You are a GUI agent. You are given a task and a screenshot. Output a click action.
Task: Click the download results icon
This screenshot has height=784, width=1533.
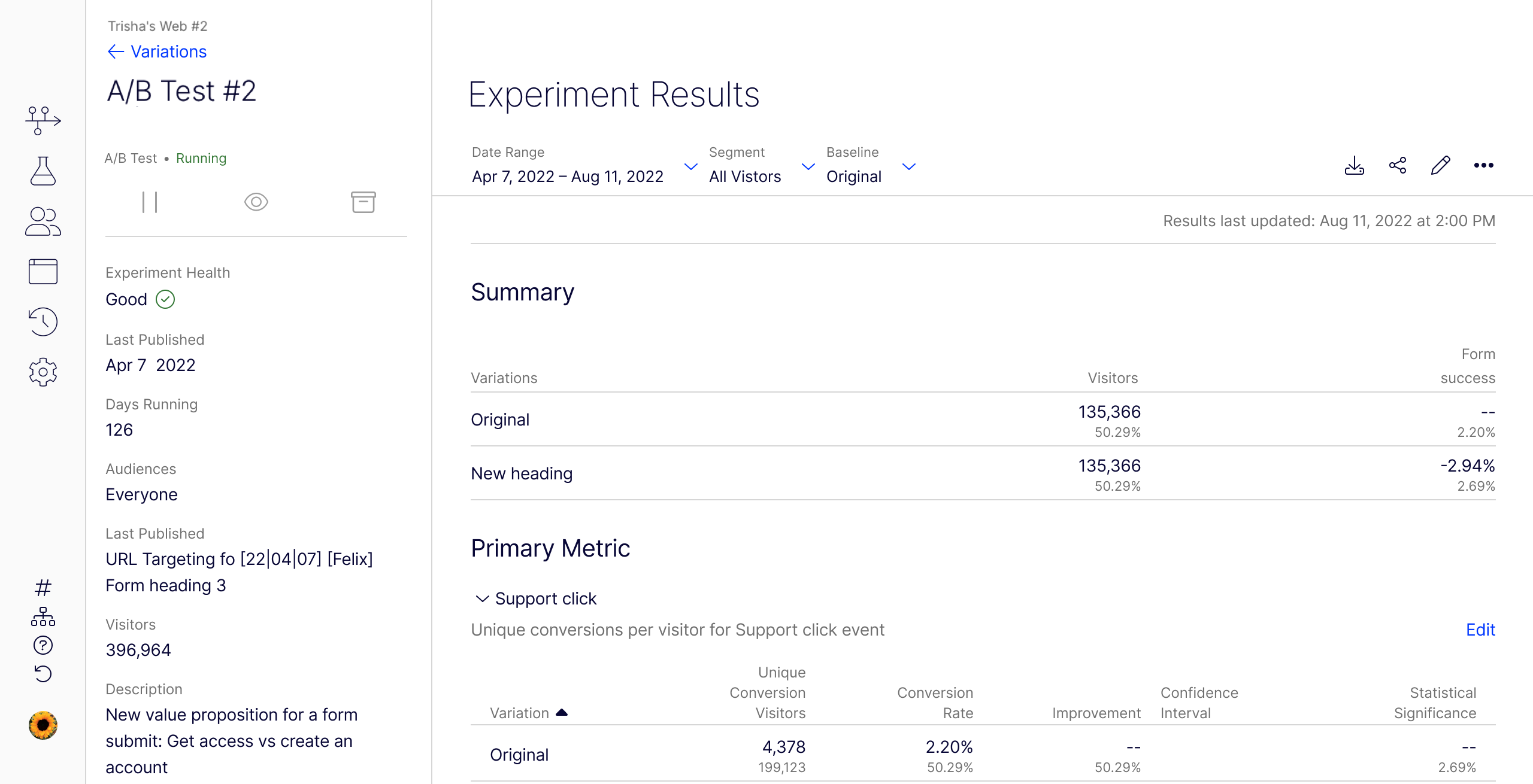(1355, 166)
